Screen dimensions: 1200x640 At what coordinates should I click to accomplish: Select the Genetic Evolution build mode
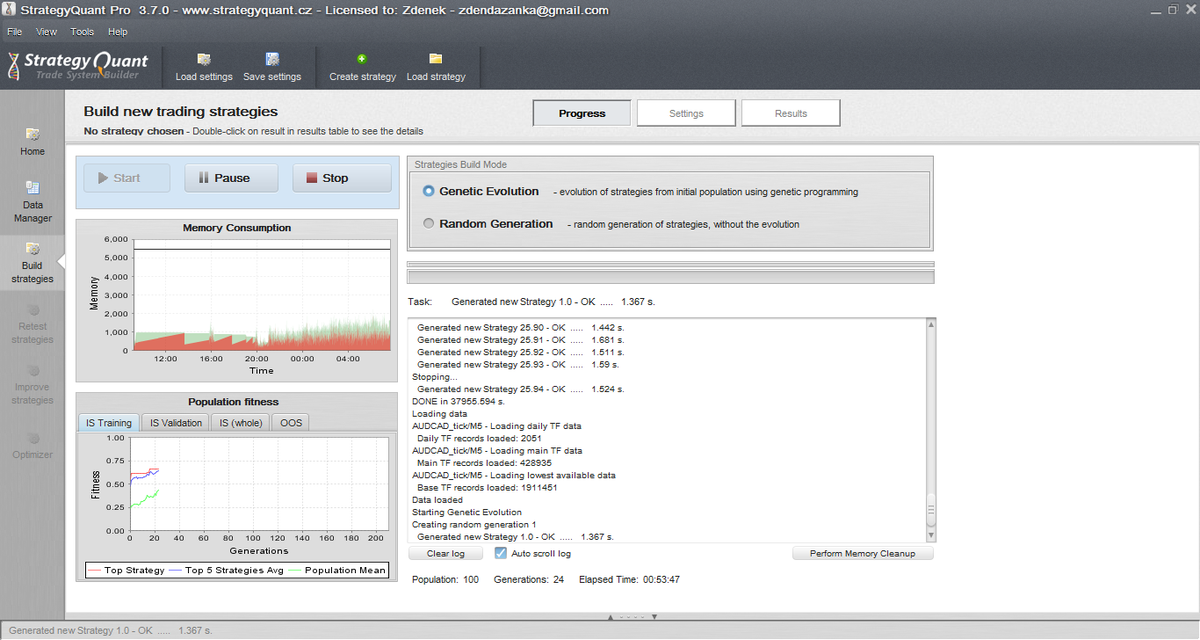click(429, 191)
